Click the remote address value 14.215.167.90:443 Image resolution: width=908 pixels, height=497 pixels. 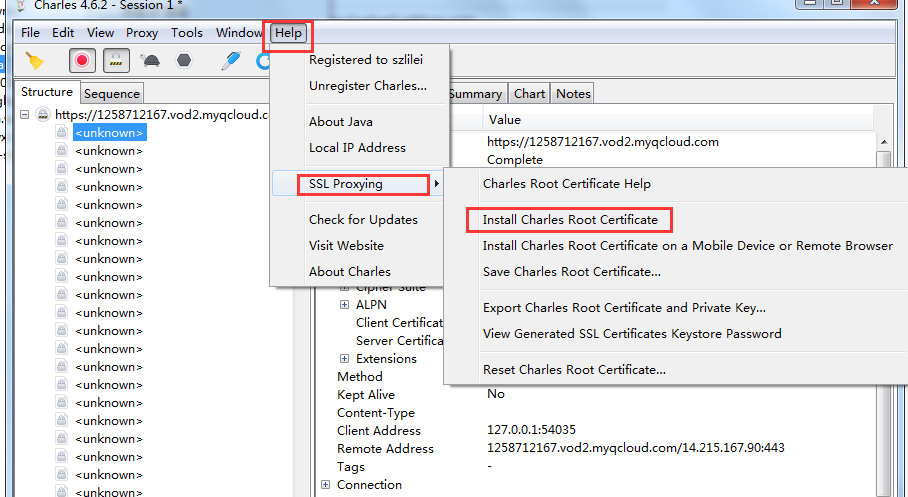click(636, 448)
